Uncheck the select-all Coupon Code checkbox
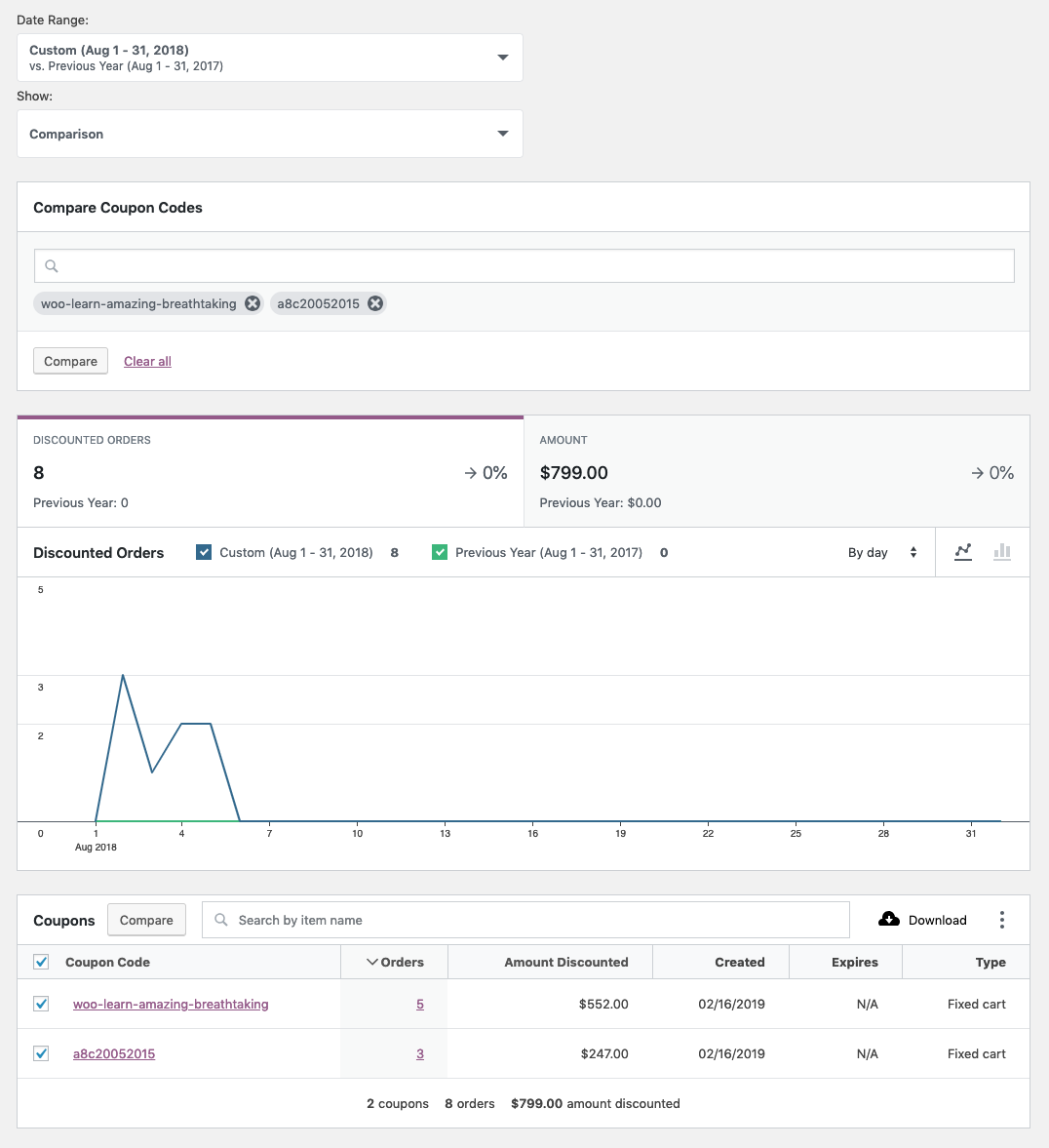The width and height of the screenshot is (1049, 1148). coord(42,962)
